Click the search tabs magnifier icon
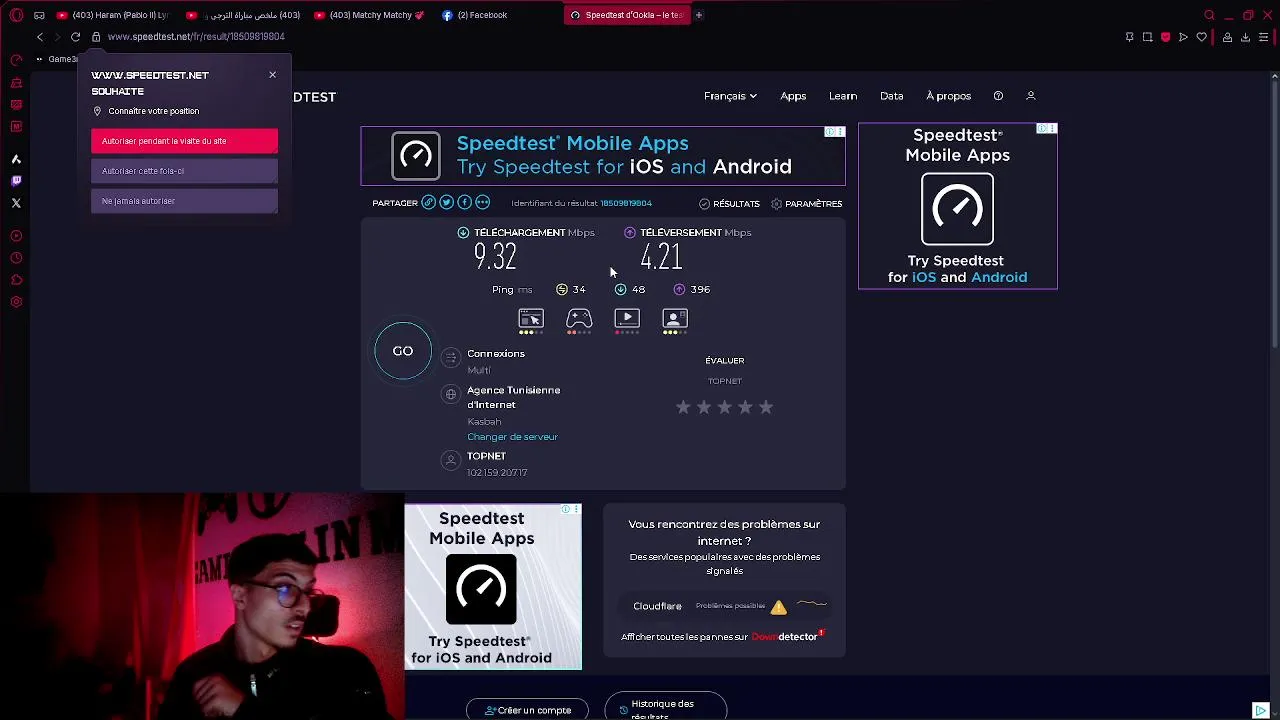The height and width of the screenshot is (720, 1280). tap(1209, 15)
